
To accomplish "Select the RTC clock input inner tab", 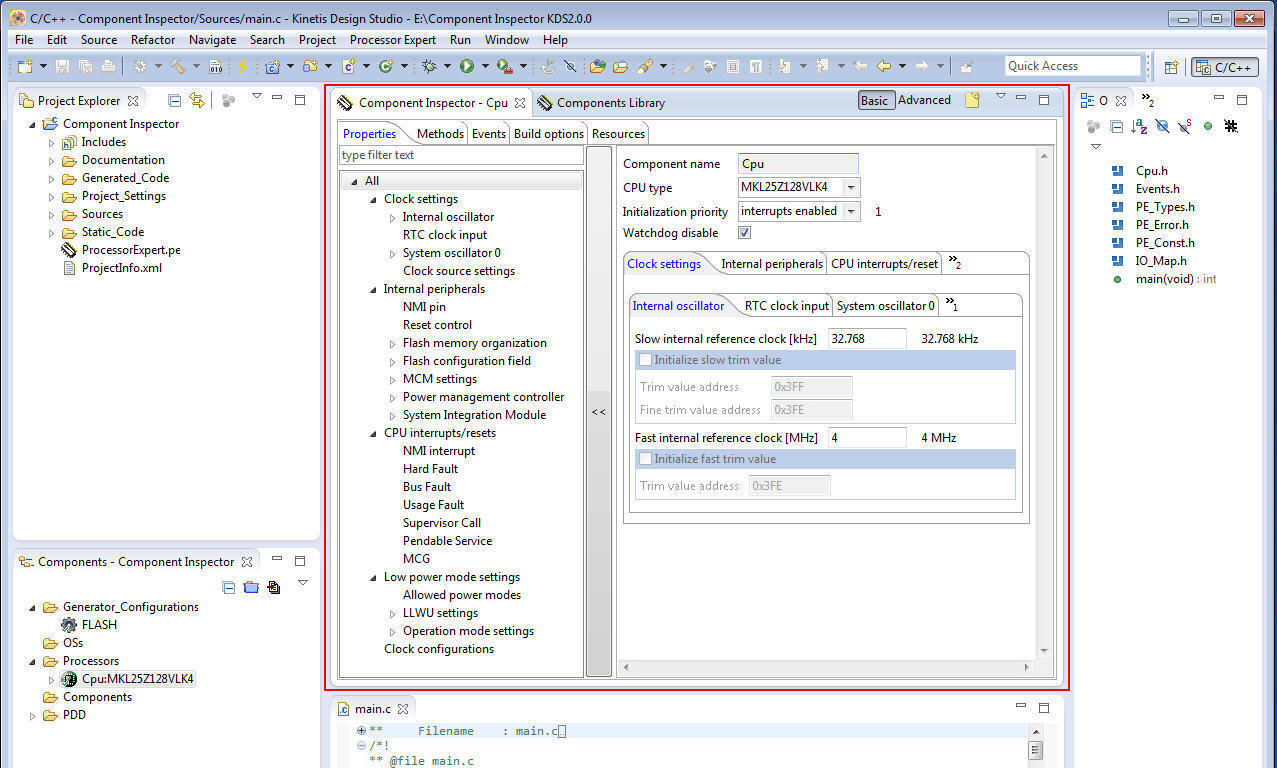I will coord(787,305).
